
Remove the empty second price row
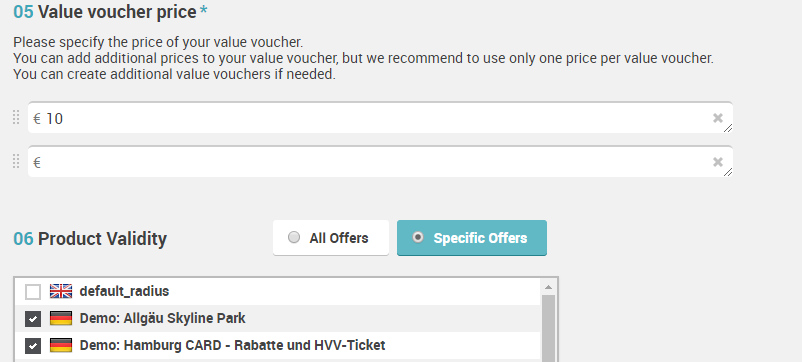718,162
